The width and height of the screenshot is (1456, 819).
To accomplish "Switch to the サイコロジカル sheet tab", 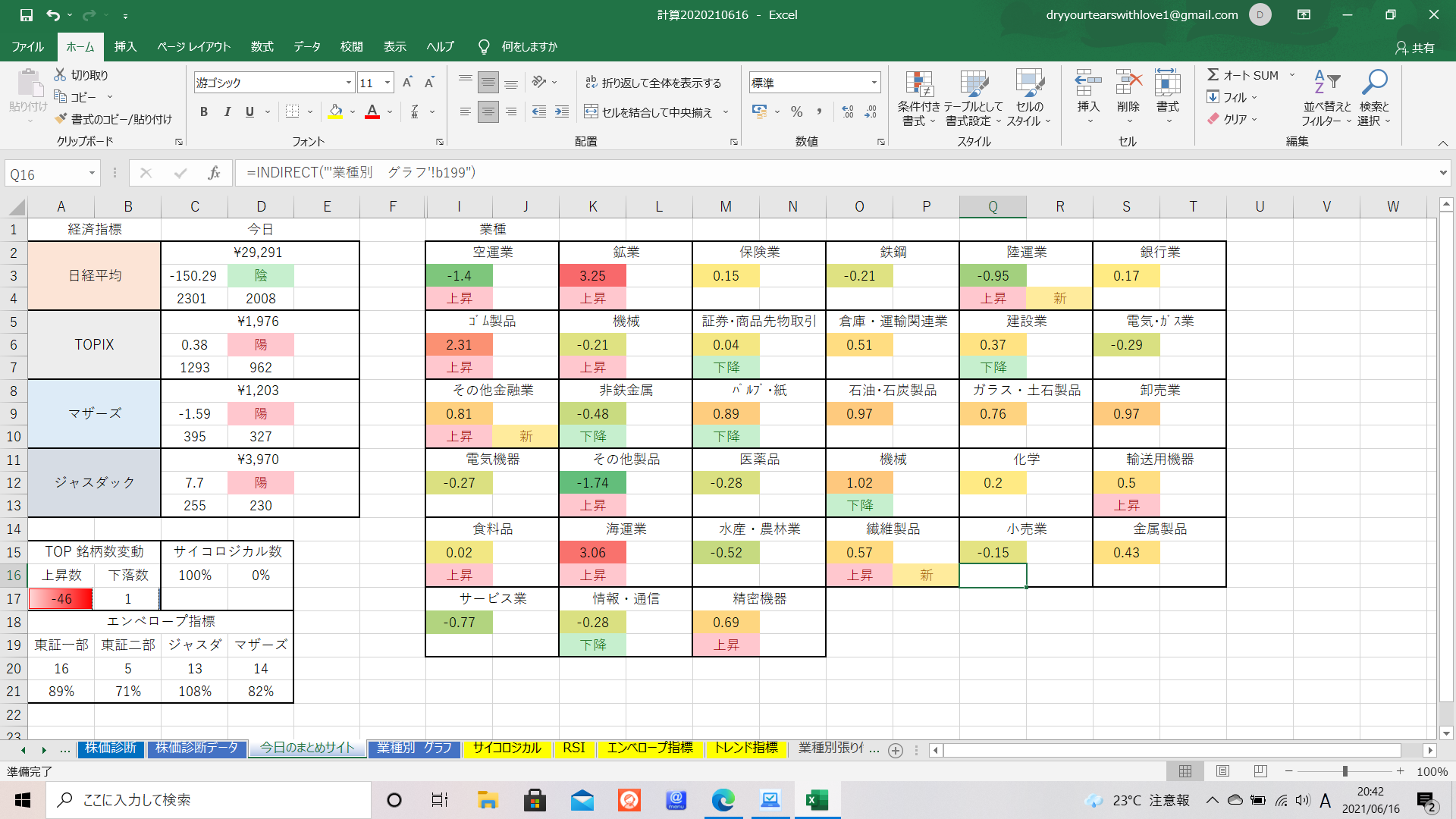I will point(507,748).
